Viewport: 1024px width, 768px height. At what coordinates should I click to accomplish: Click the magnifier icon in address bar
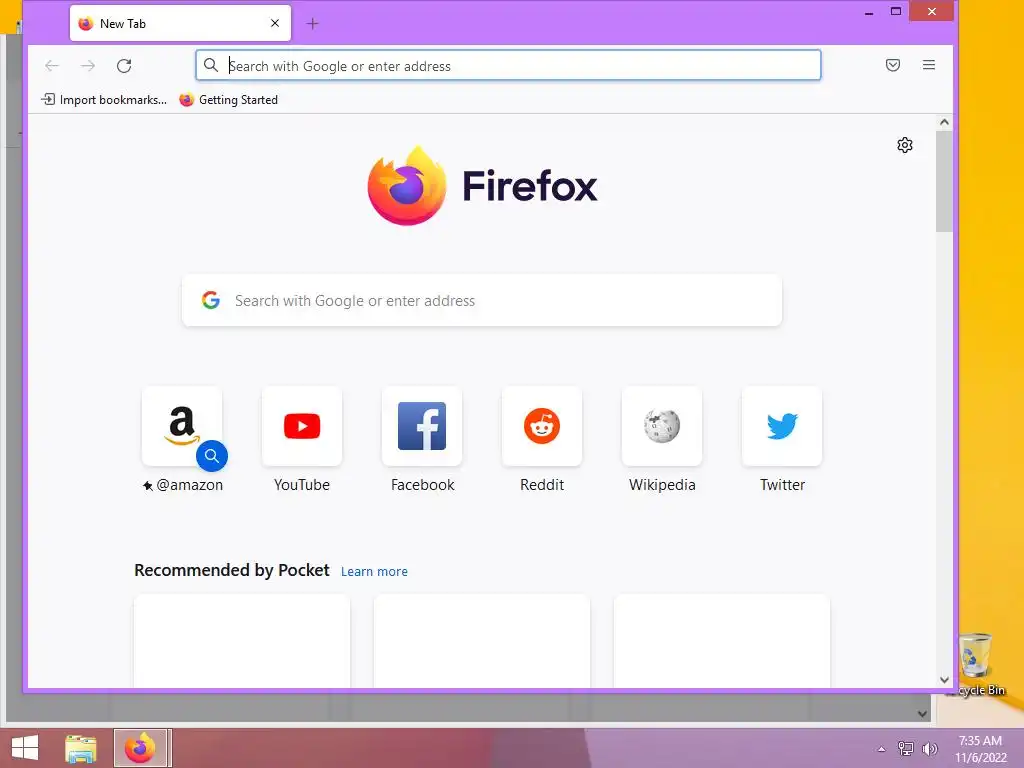(x=210, y=65)
